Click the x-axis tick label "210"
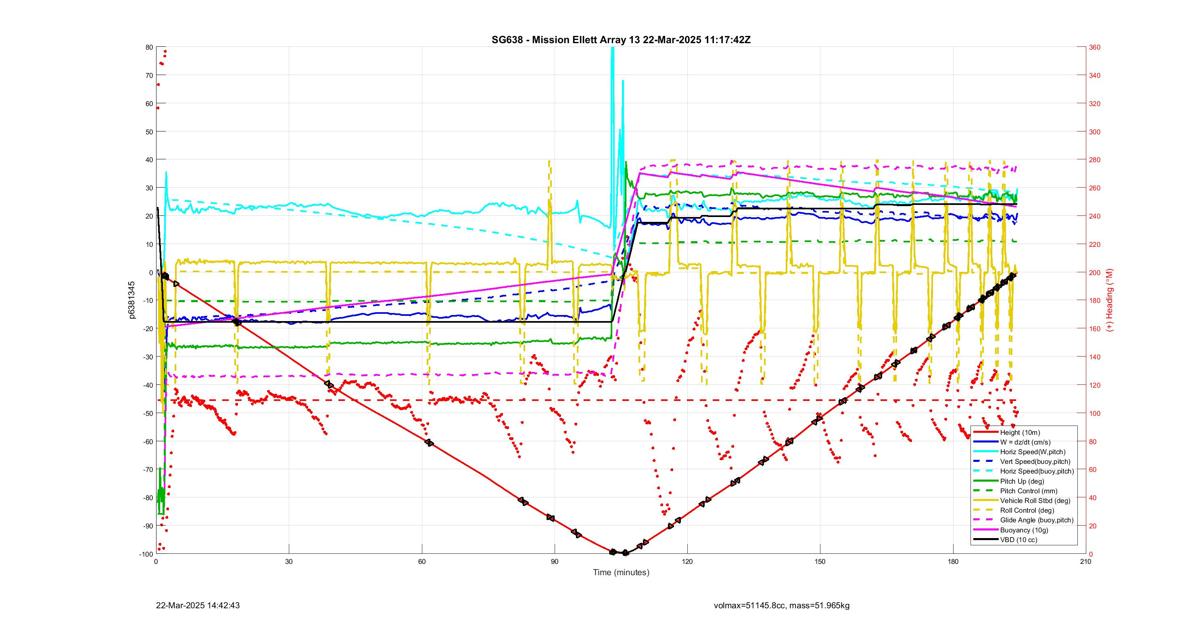The image size is (1200, 622). [x=1085, y=561]
